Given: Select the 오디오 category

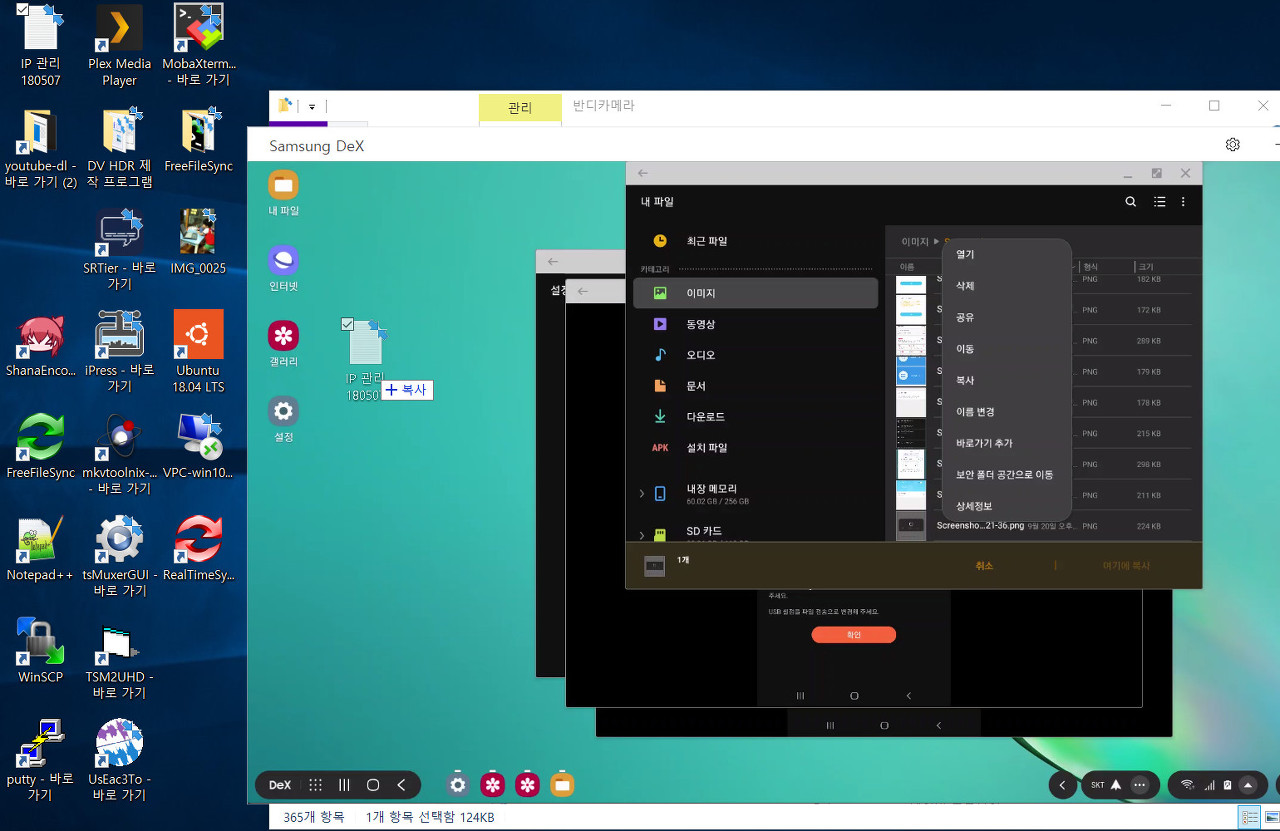Looking at the screenshot, I should [x=755, y=355].
